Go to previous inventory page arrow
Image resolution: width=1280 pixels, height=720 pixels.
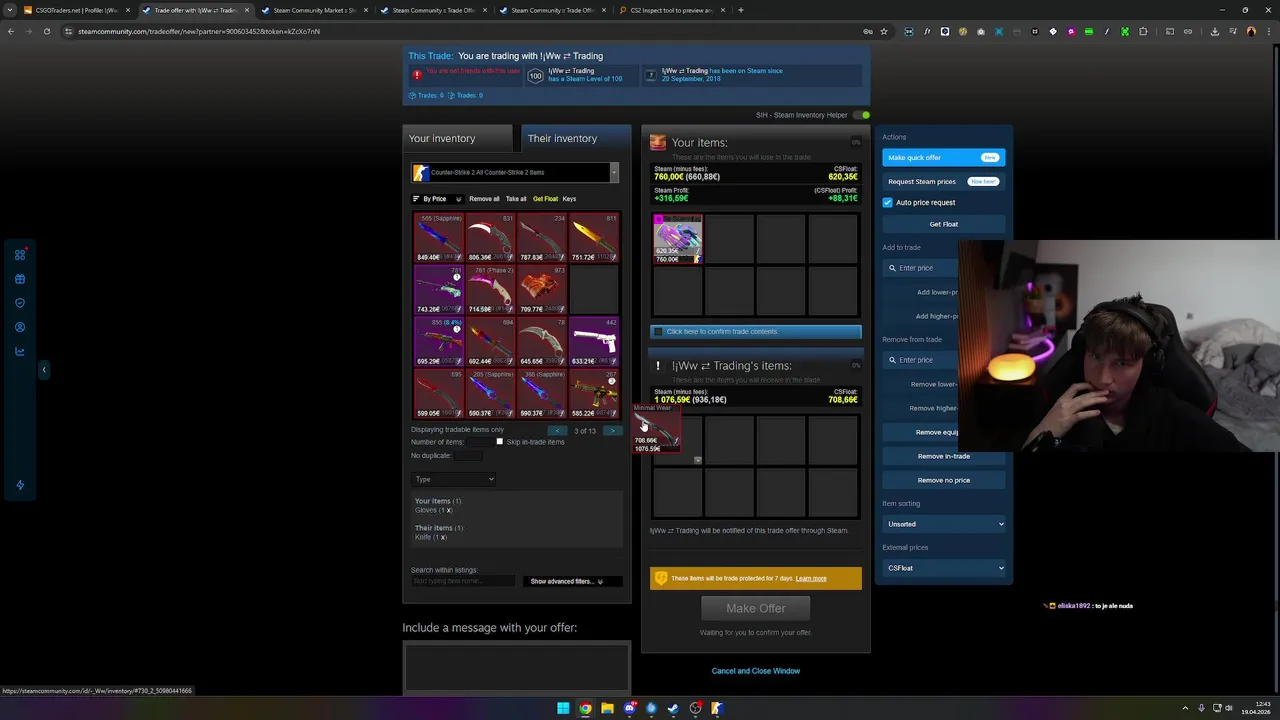[x=558, y=430]
